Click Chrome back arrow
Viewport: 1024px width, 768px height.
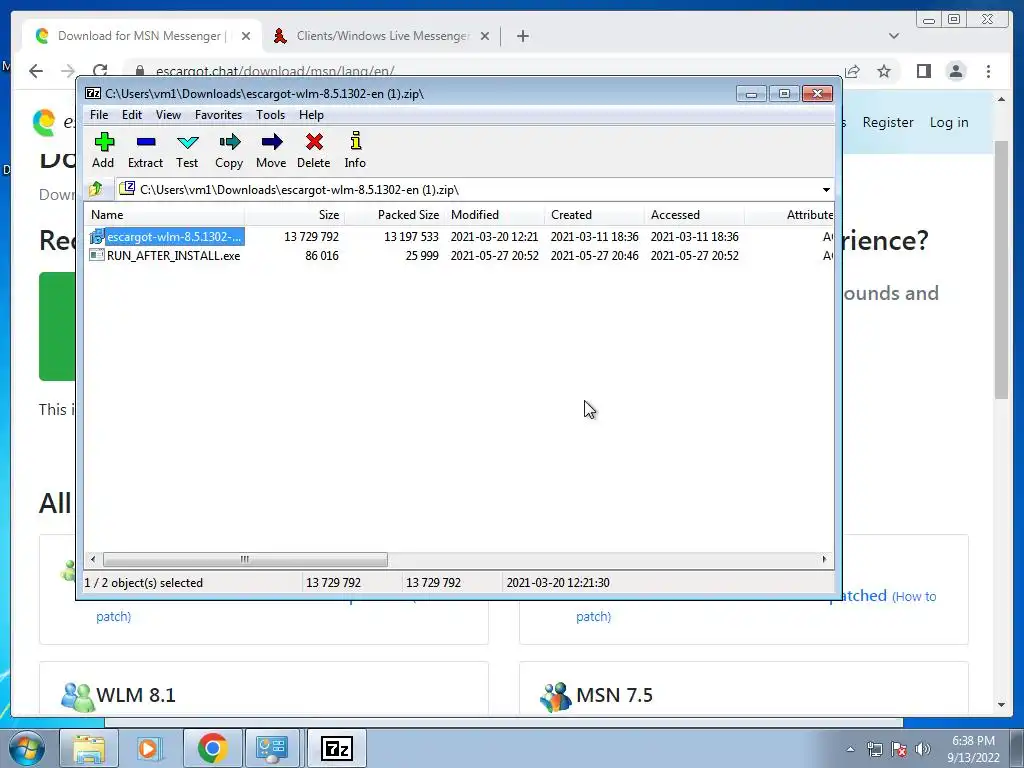coord(36,71)
